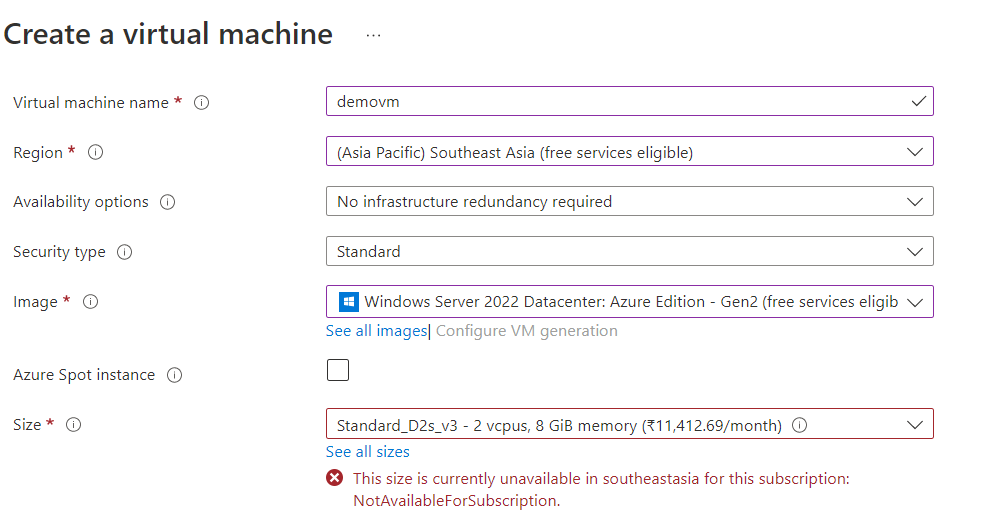Click info icon beside Azure Spot instance

(x=174, y=375)
